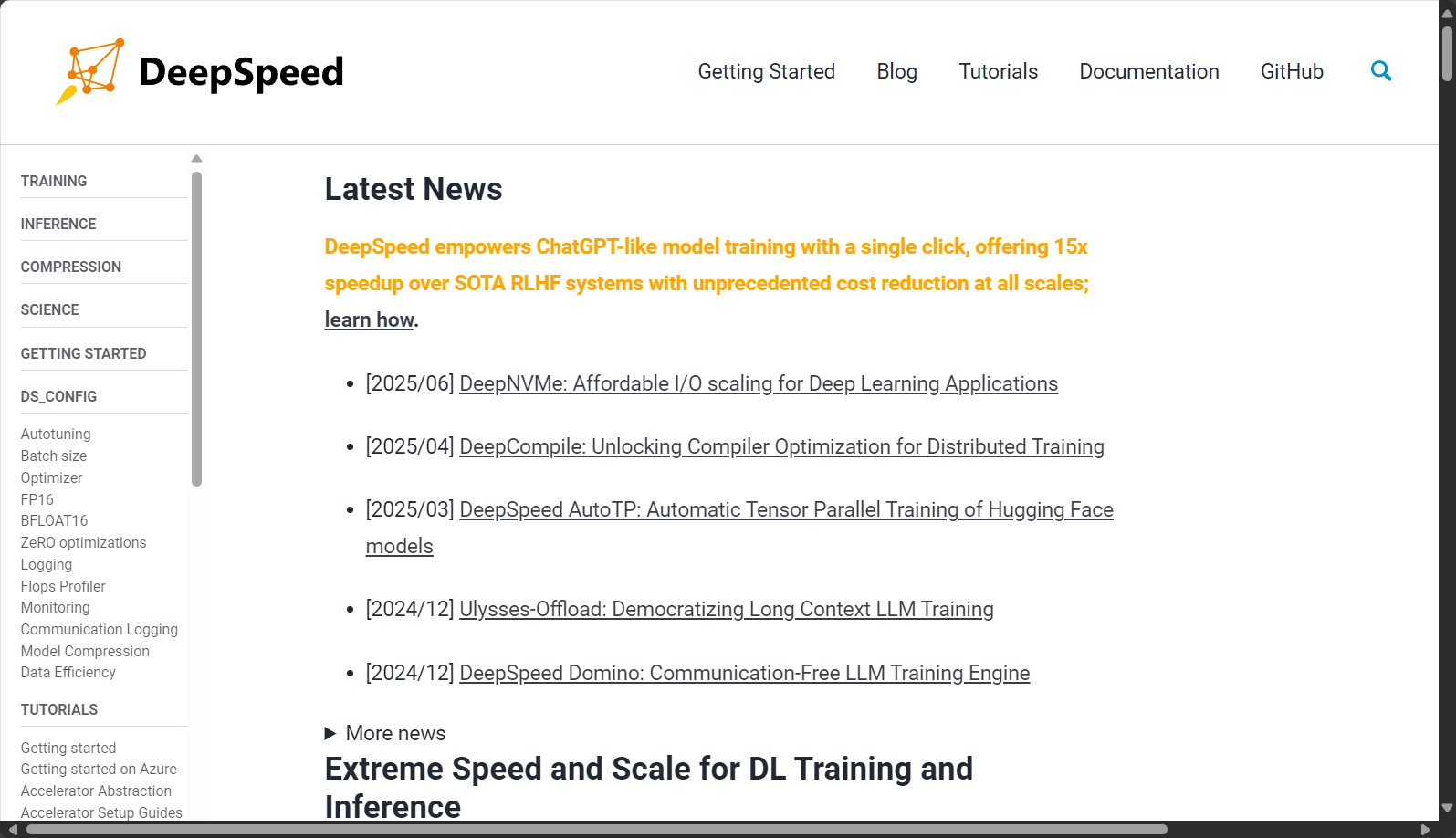
Task: Click the horizontal scroll-right arrow
Action: point(1425,829)
